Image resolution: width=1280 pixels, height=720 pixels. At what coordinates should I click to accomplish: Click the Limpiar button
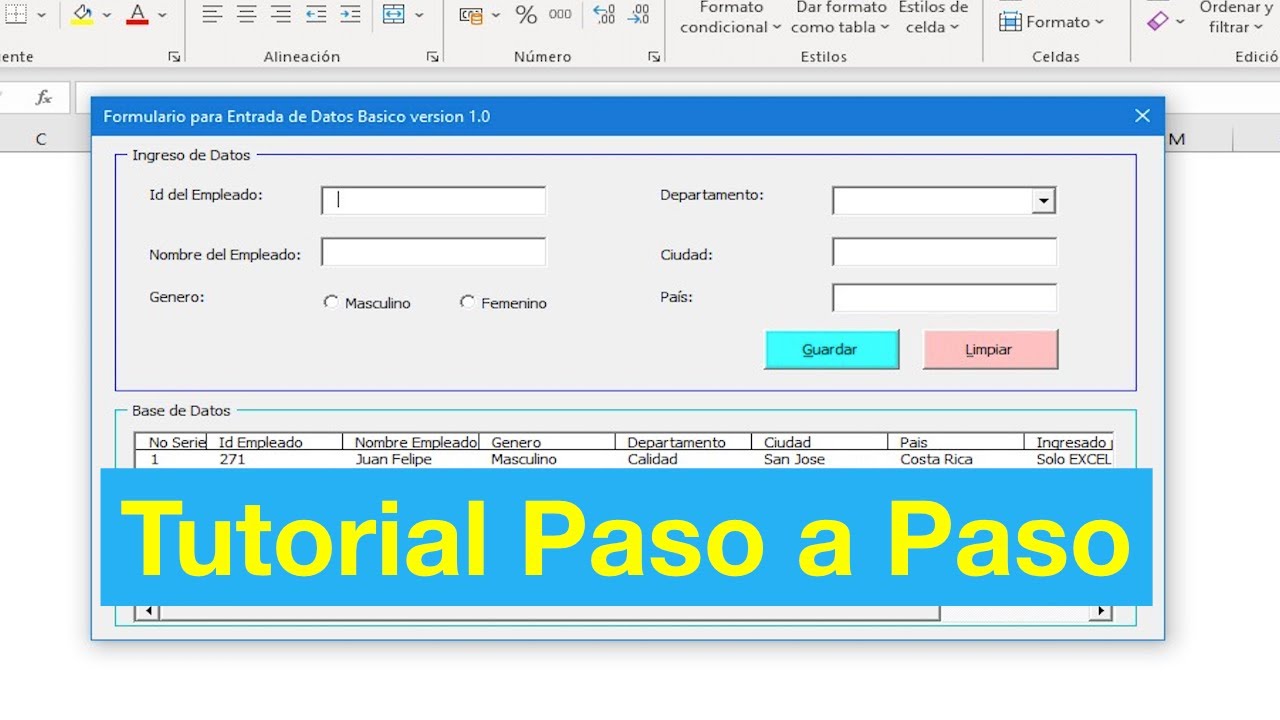click(990, 349)
